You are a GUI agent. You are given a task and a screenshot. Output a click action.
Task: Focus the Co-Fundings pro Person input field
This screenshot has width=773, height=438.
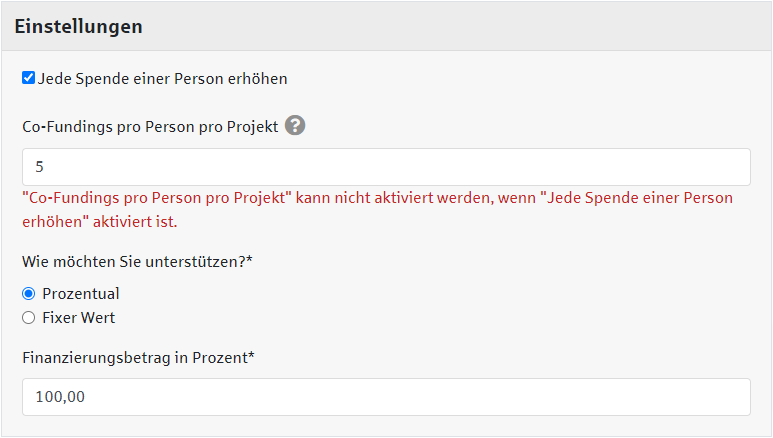[386, 167]
